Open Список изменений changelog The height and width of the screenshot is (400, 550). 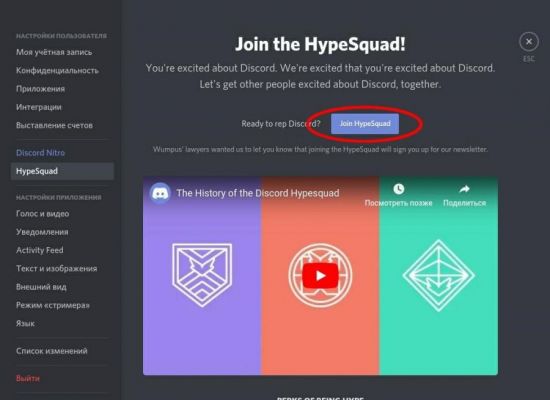click(x=52, y=351)
